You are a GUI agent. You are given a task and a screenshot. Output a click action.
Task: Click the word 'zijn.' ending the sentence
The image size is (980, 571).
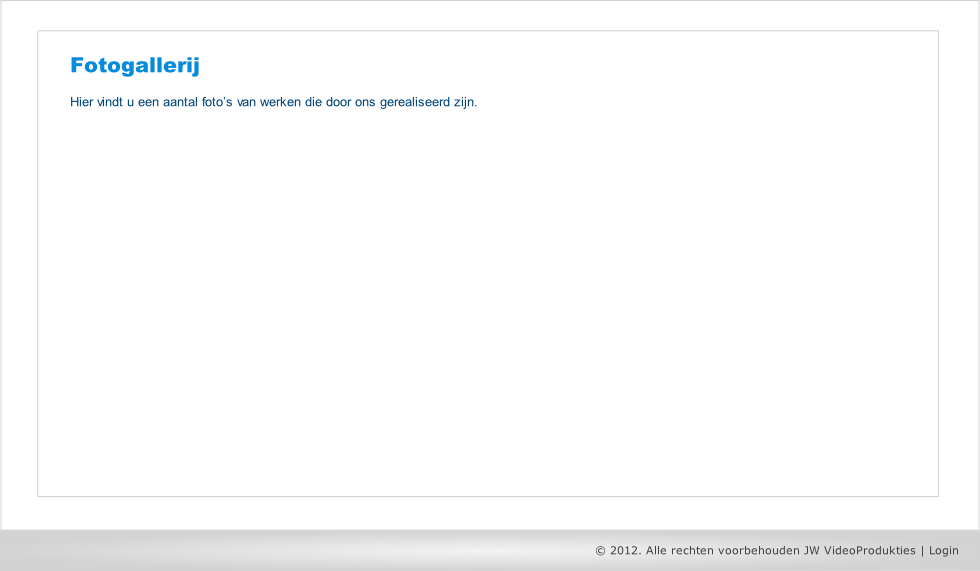pyautogui.click(x=466, y=102)
